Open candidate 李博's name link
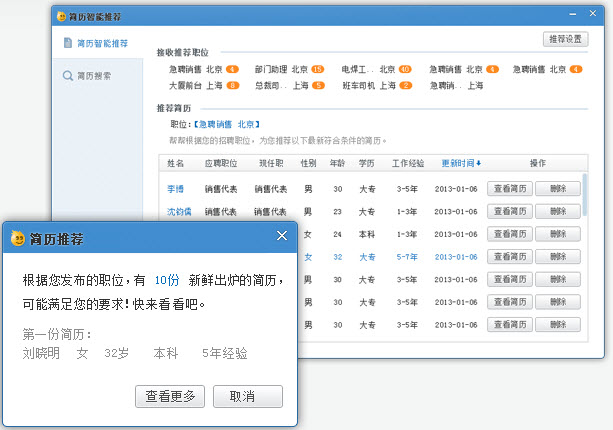Image resolution: width=613 pixels, height=430 pixels. (175, 188)
